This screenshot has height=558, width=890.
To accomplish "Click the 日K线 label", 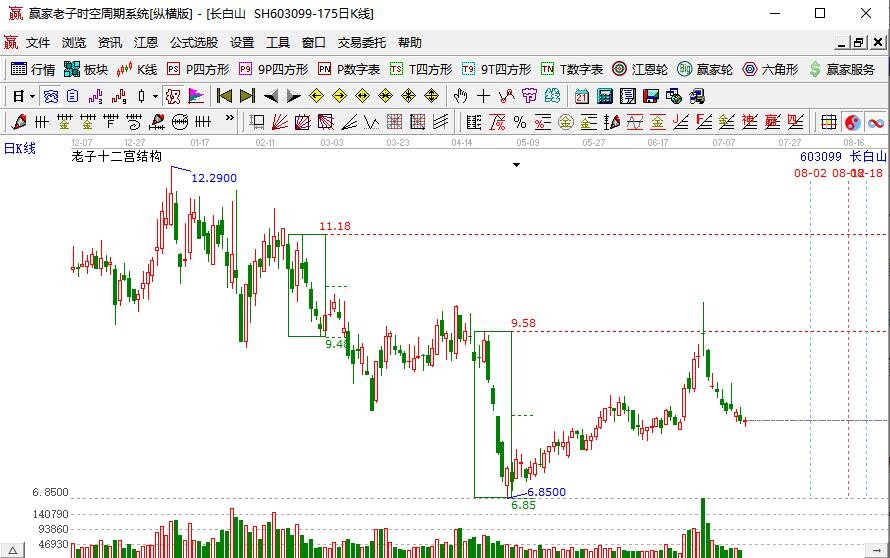I will 20,149.
